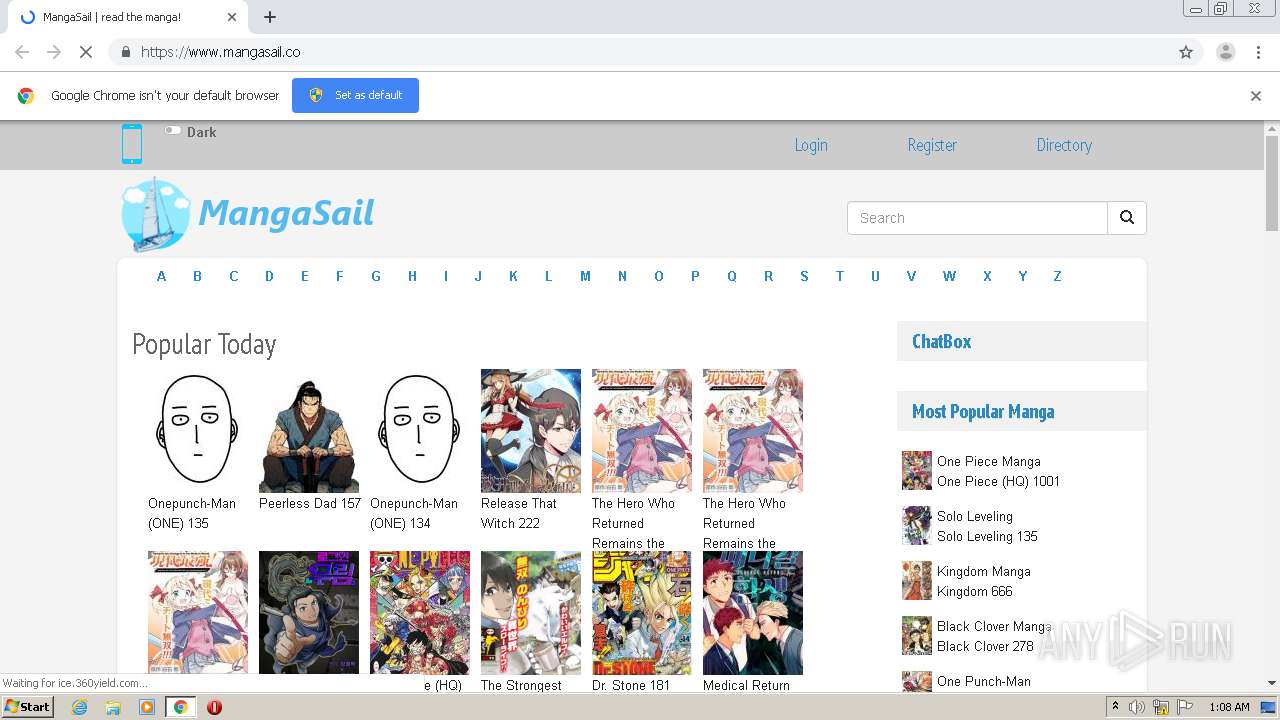The width and height of the screenshot is (1280, 720).
Task: Show hidden system tray icons
Action: pyautogui.click(x=1115, y=707)
